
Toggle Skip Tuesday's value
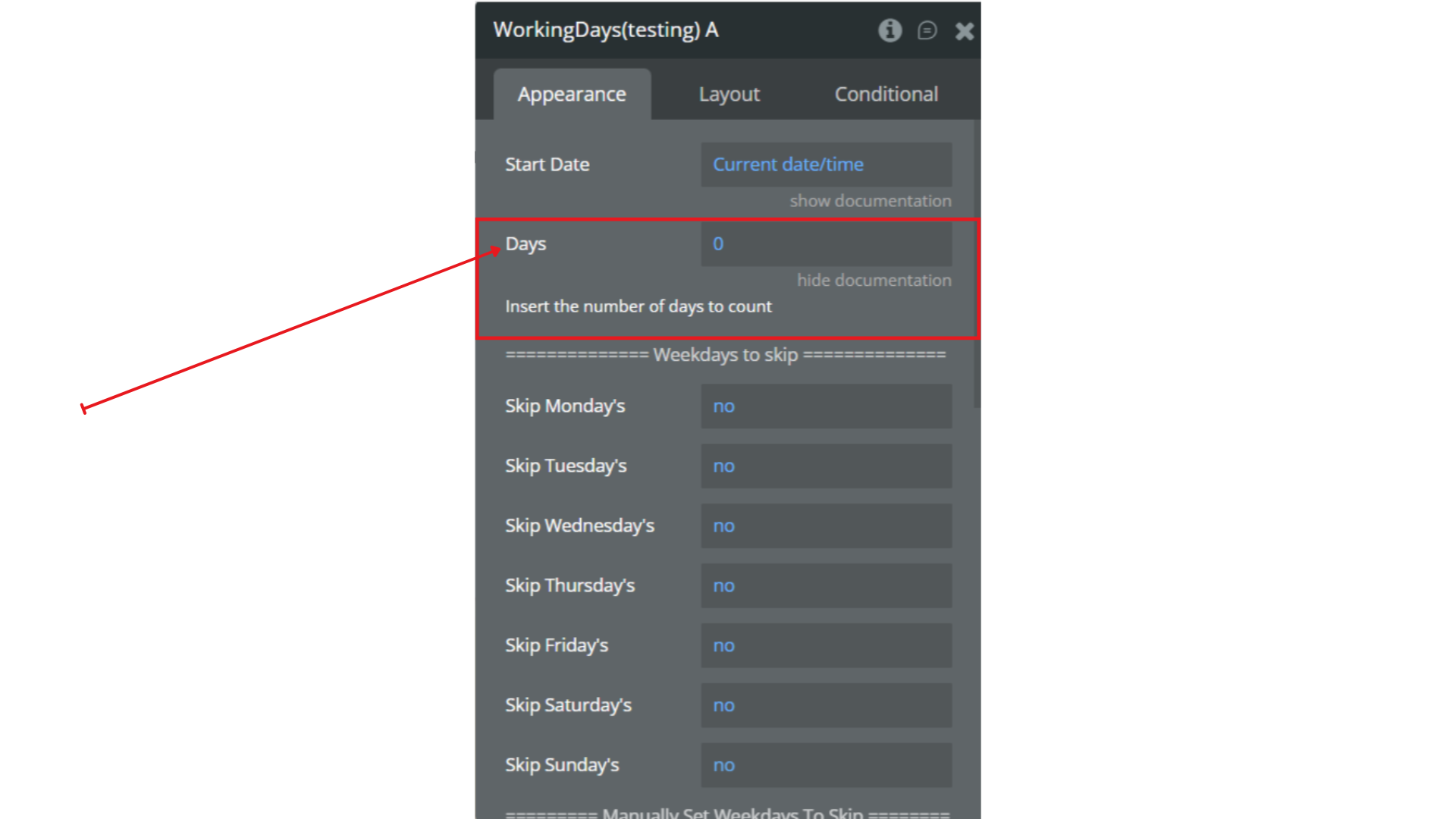[826, 466]
